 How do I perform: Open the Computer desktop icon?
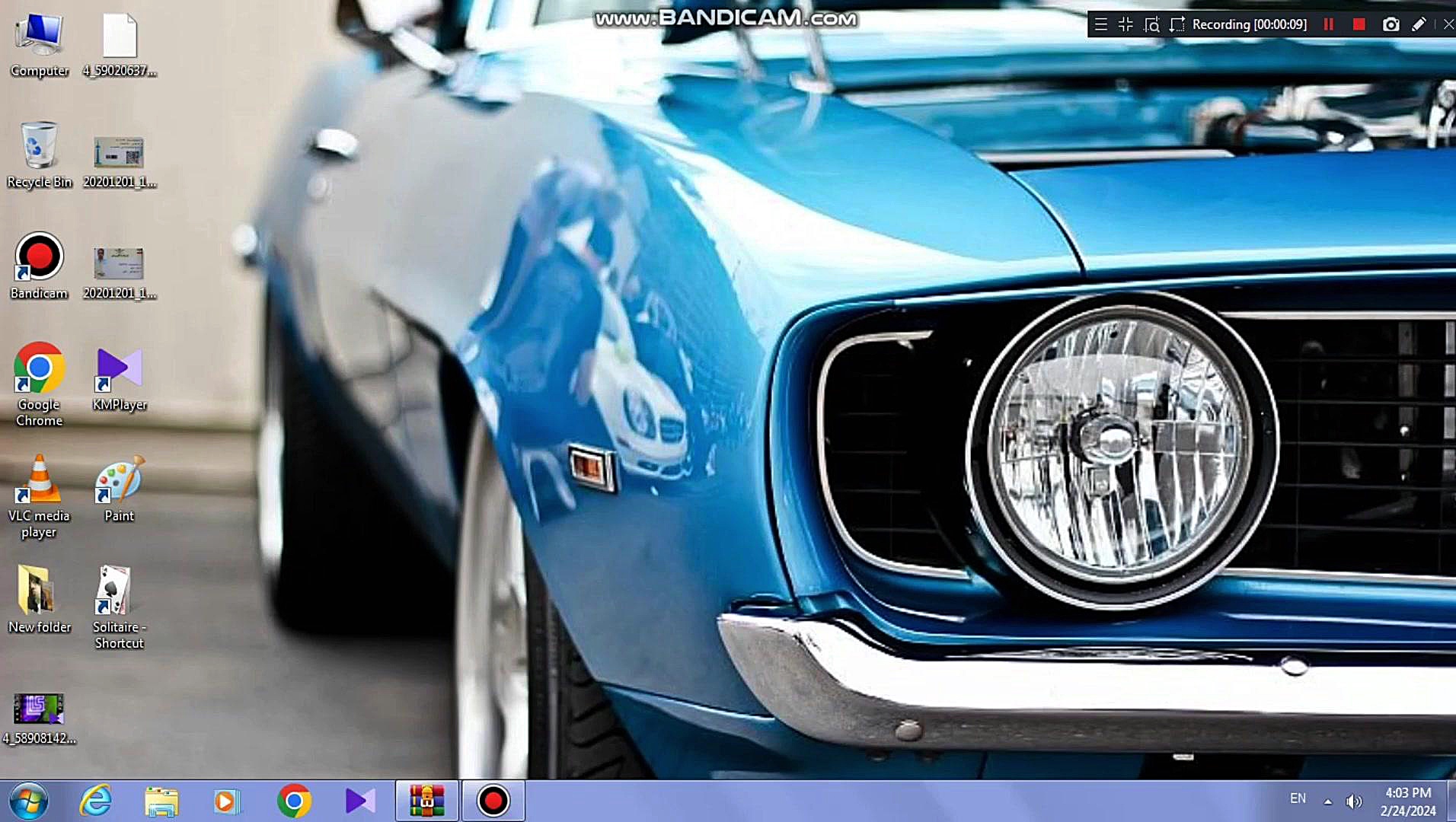click(40, 46)
